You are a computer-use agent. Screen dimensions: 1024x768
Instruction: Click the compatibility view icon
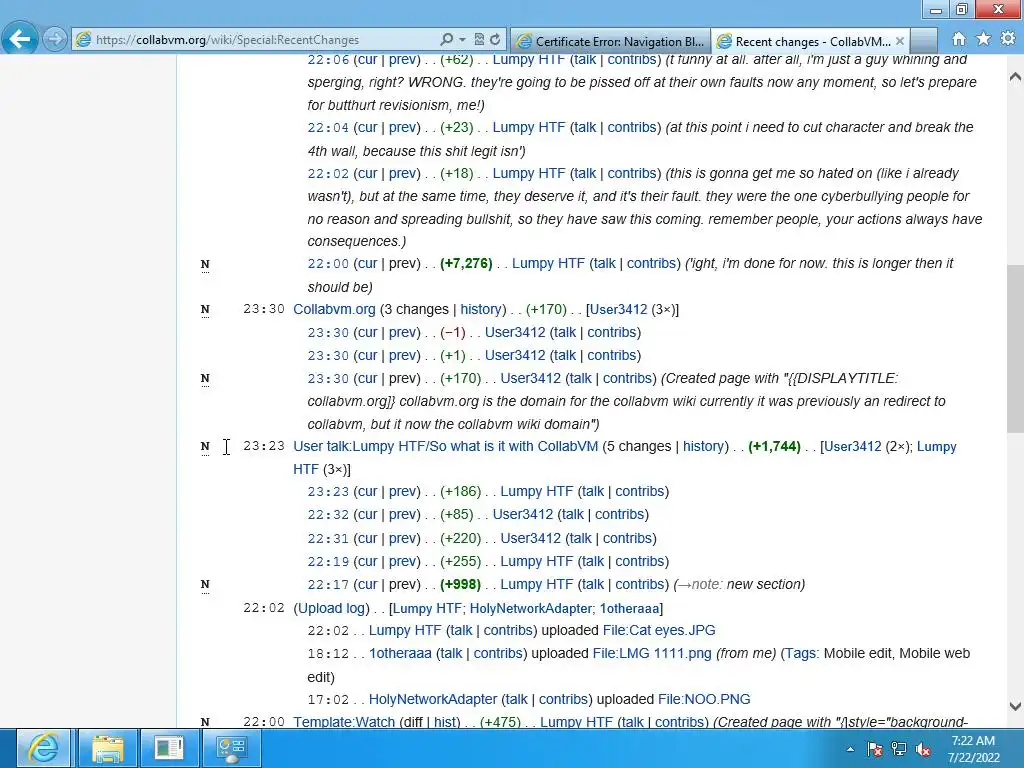(479, 39)
